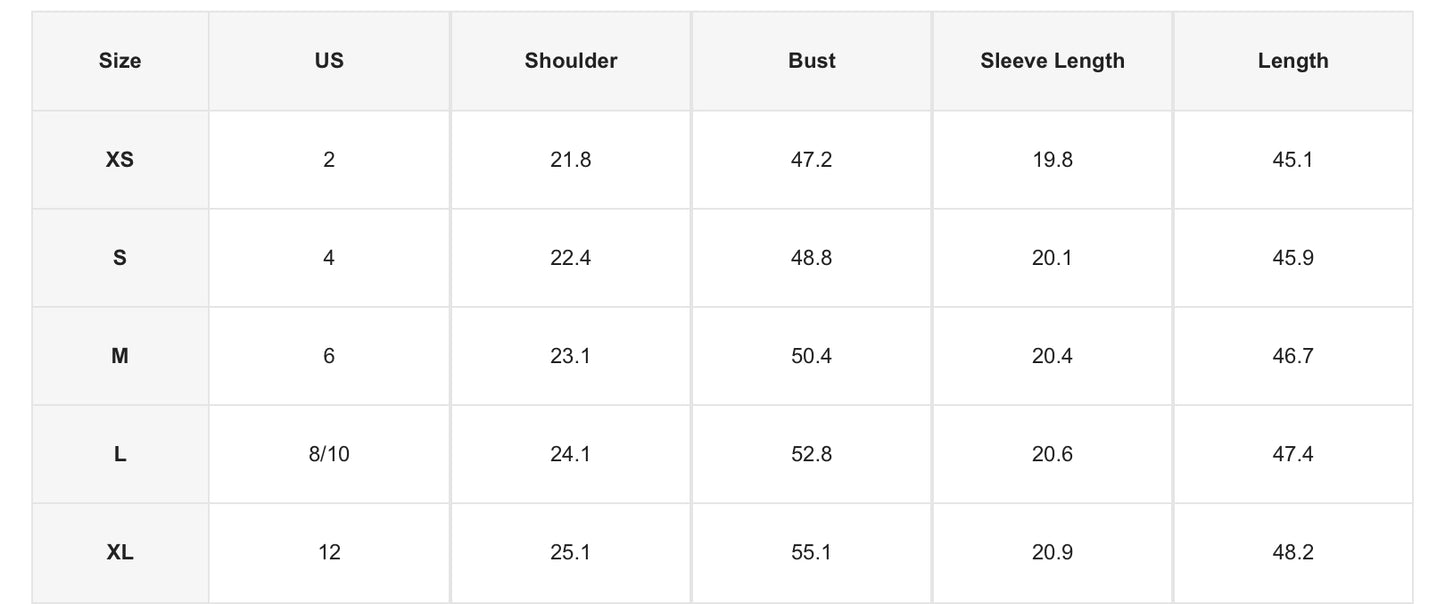Viewport: 1445px width, 604px height.
Task: Click the US column header
Action: [329, 61]
